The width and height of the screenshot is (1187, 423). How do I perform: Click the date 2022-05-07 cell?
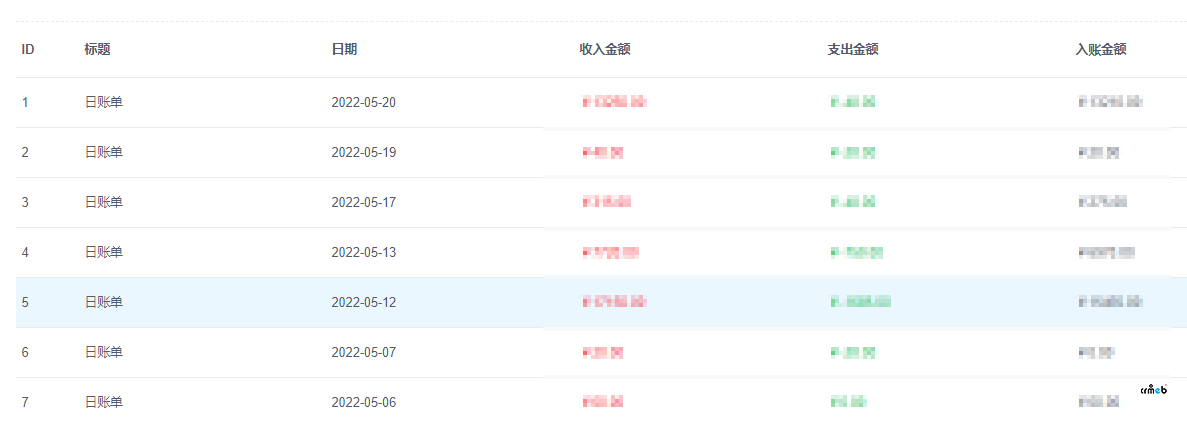tap(363, 352)
